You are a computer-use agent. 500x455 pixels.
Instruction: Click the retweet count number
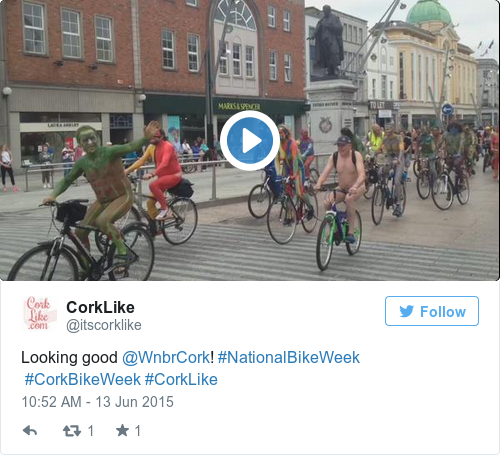(x=90, y=431)
